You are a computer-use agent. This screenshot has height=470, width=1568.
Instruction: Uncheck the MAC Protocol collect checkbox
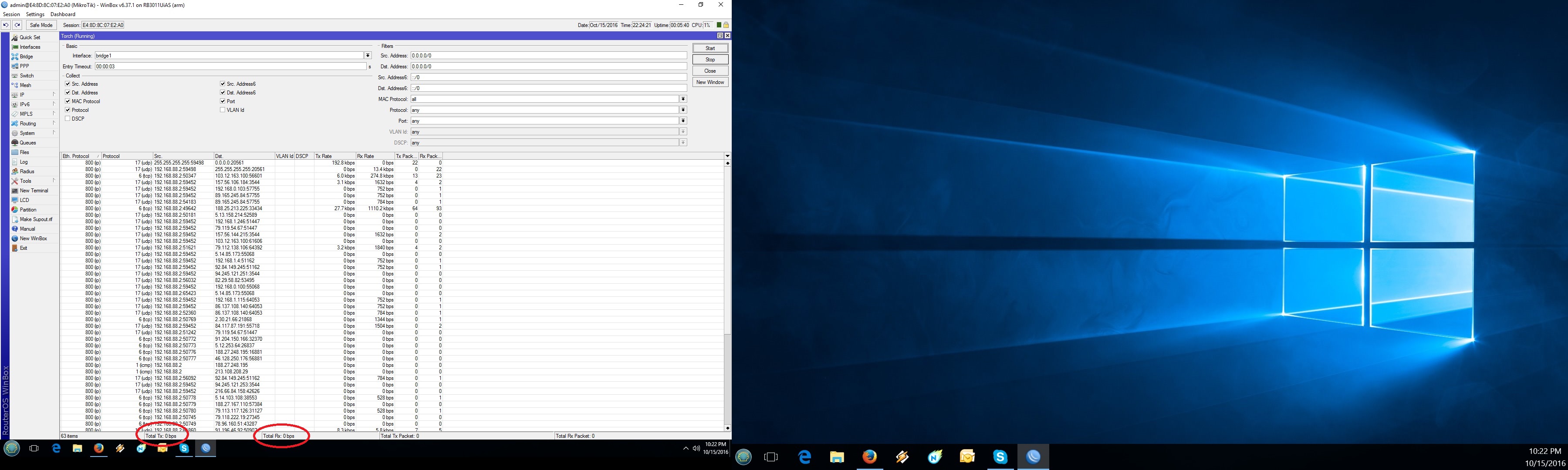tap(68, 101)
